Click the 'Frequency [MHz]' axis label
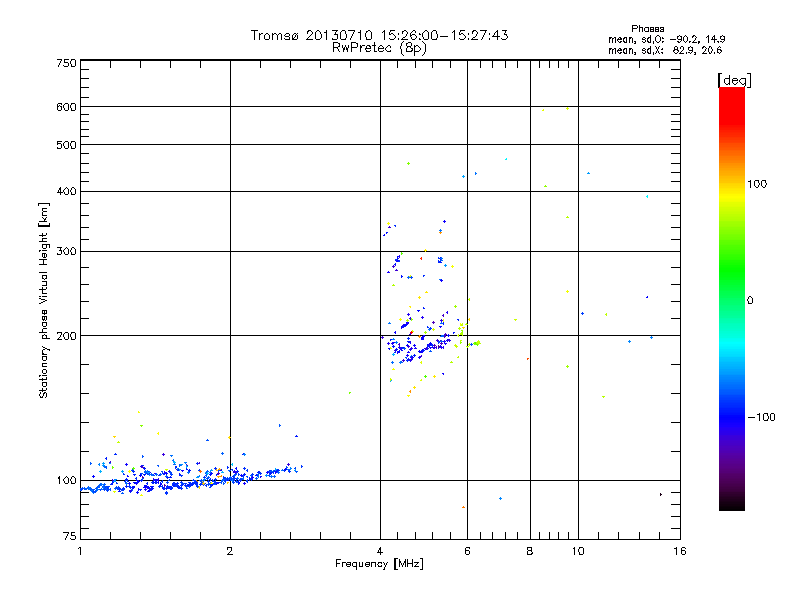This screenshot has width=800, height=600. tap(379, 564)
